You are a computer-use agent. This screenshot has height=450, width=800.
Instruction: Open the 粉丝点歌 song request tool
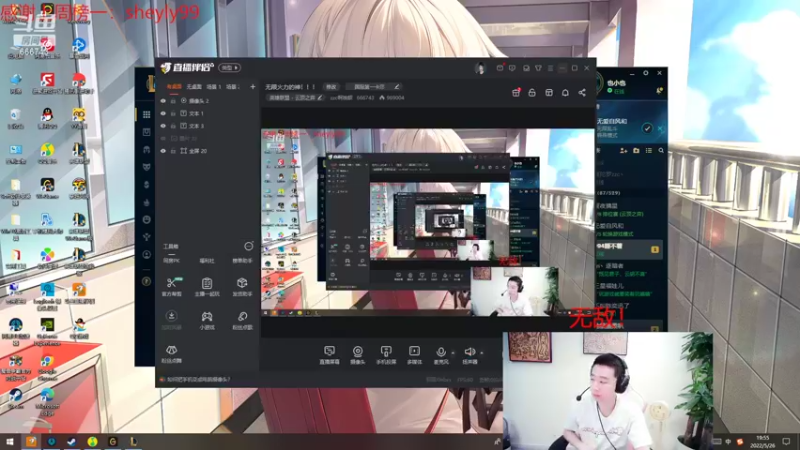[x=242, y=320]
